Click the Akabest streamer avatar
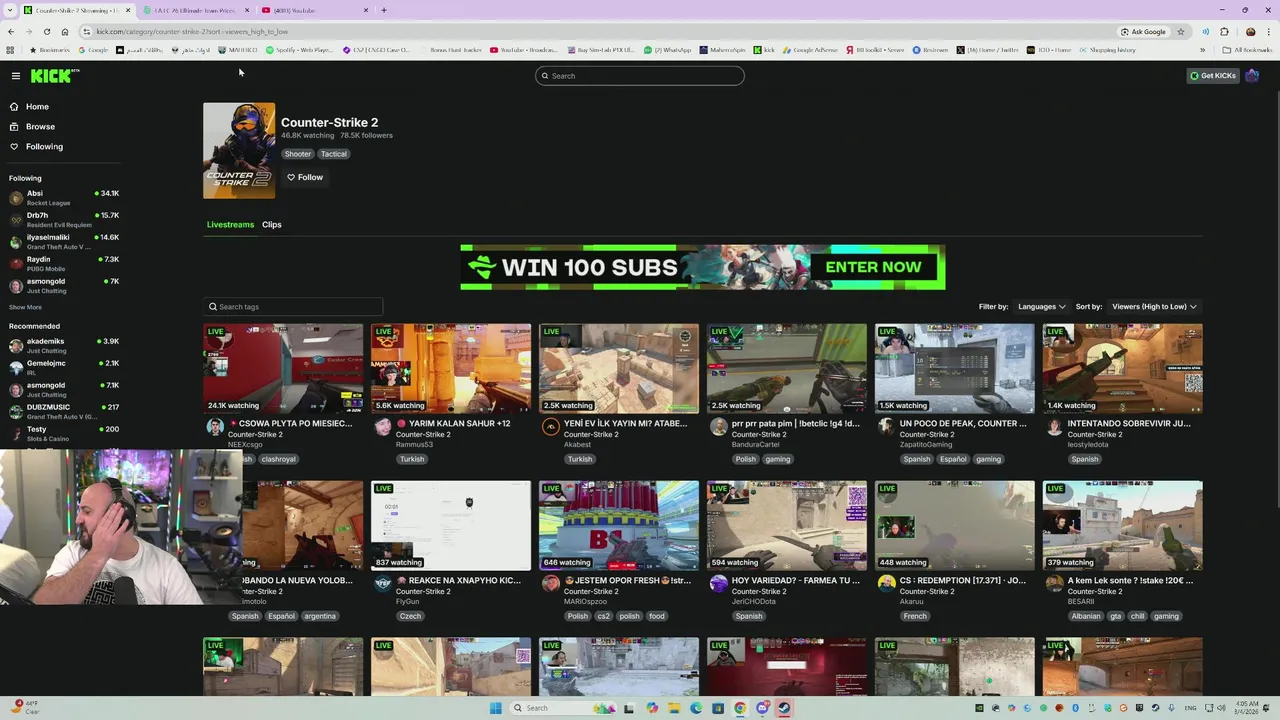 [x=550, y=427]
